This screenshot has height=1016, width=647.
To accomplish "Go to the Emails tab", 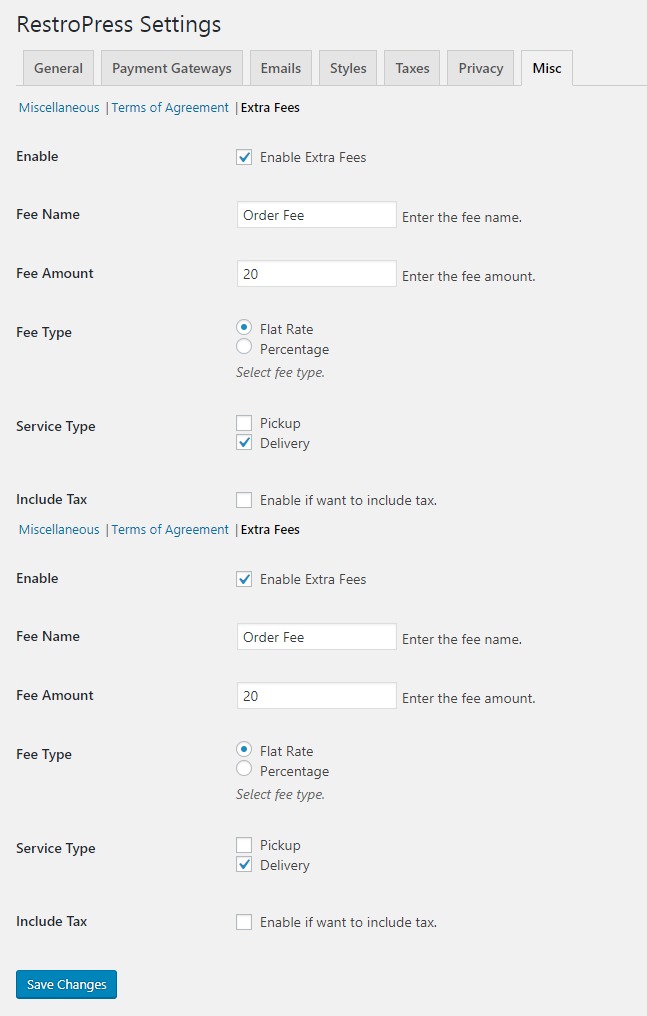I will click(281, 68).
